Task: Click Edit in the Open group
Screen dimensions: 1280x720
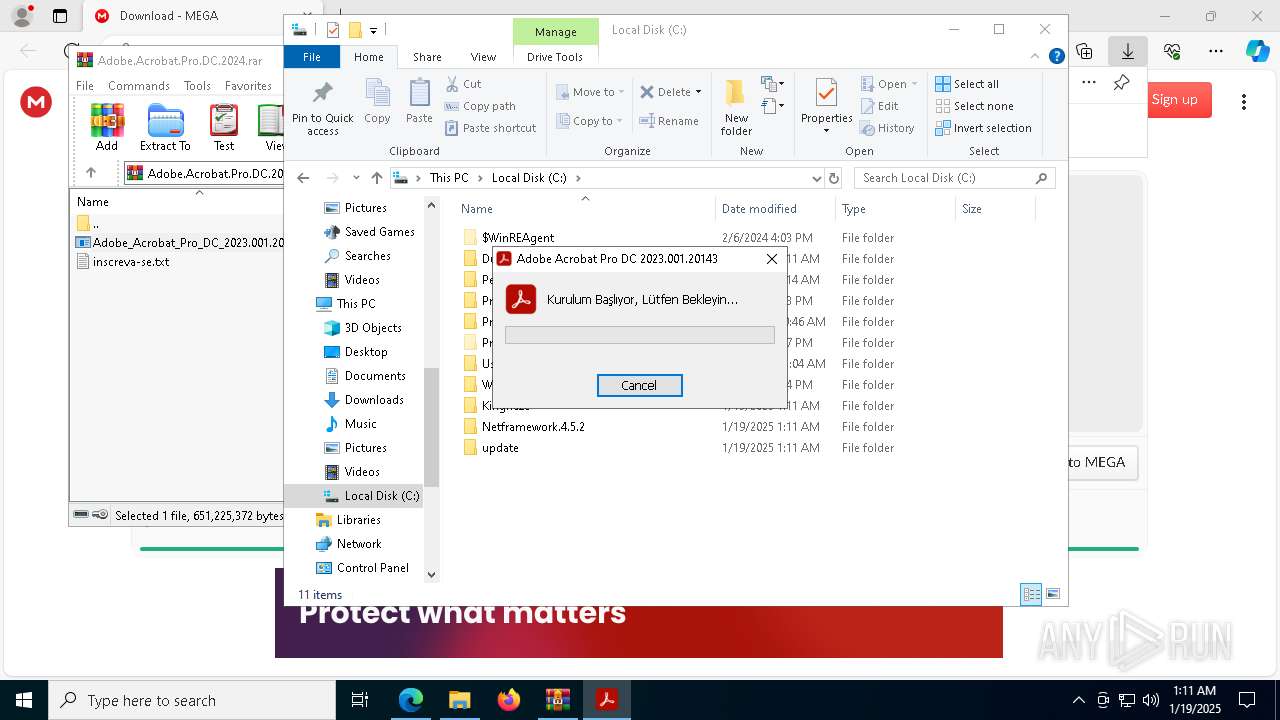Action: 879,106
